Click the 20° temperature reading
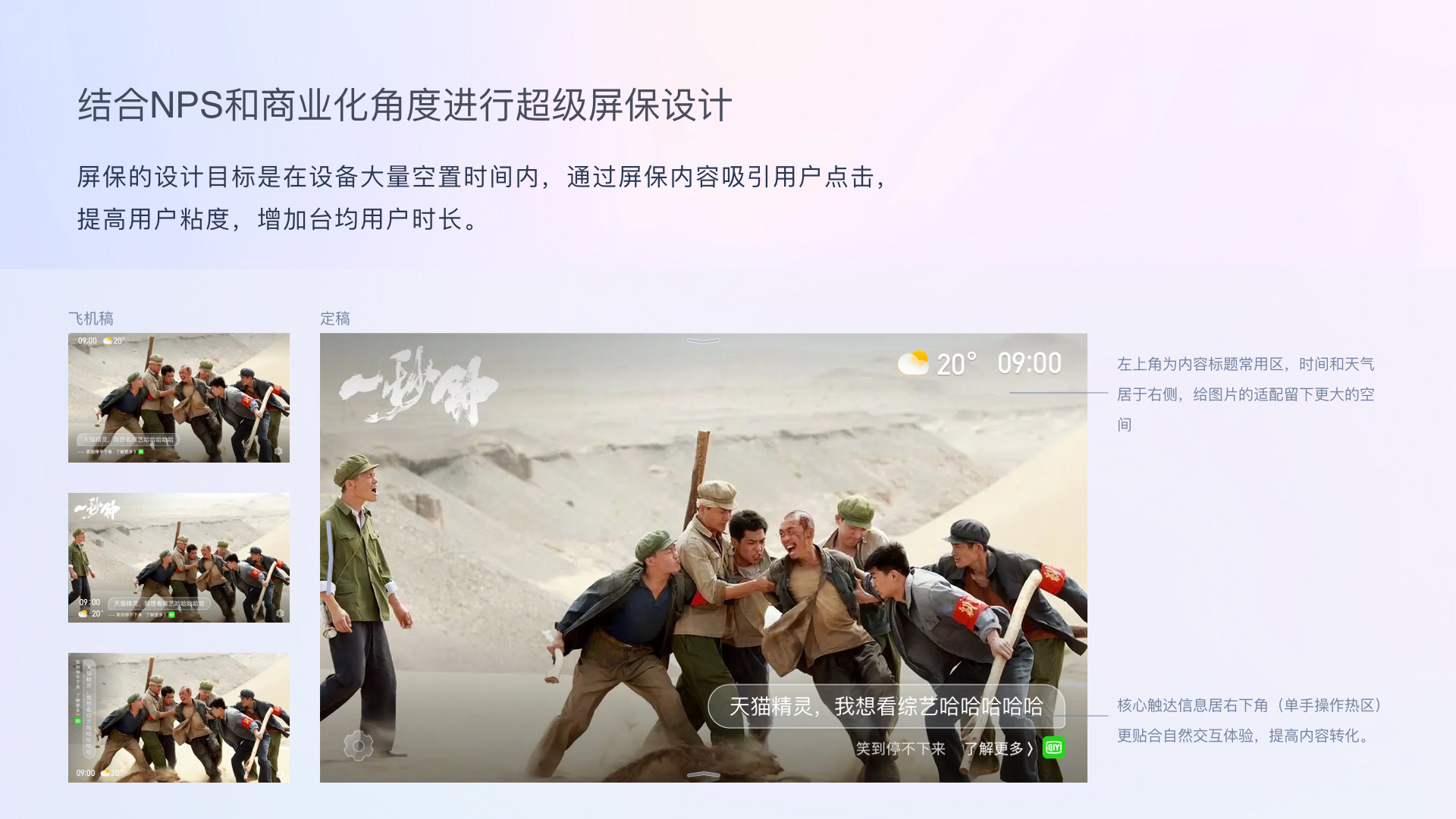Viewport: 1456px width, 819px height. point(956,365)
